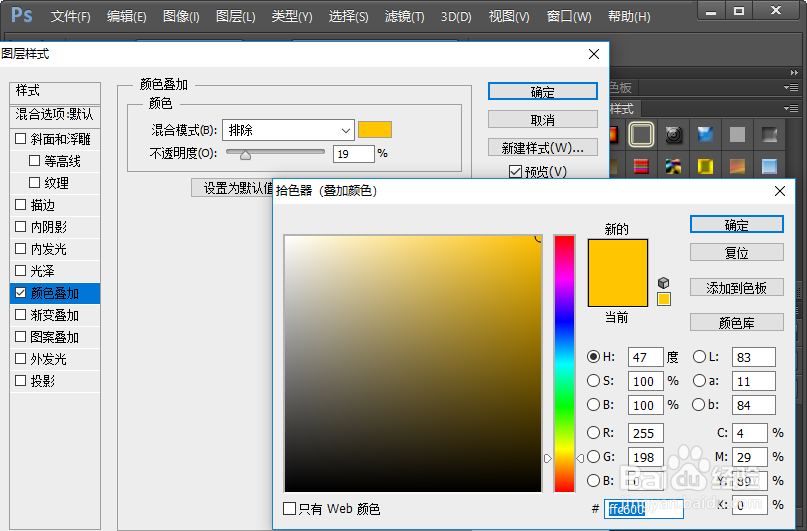Viewport: 807px width, 531px height.
Task: Click inside the color saturation field
Action: click(x=413, y=363)
